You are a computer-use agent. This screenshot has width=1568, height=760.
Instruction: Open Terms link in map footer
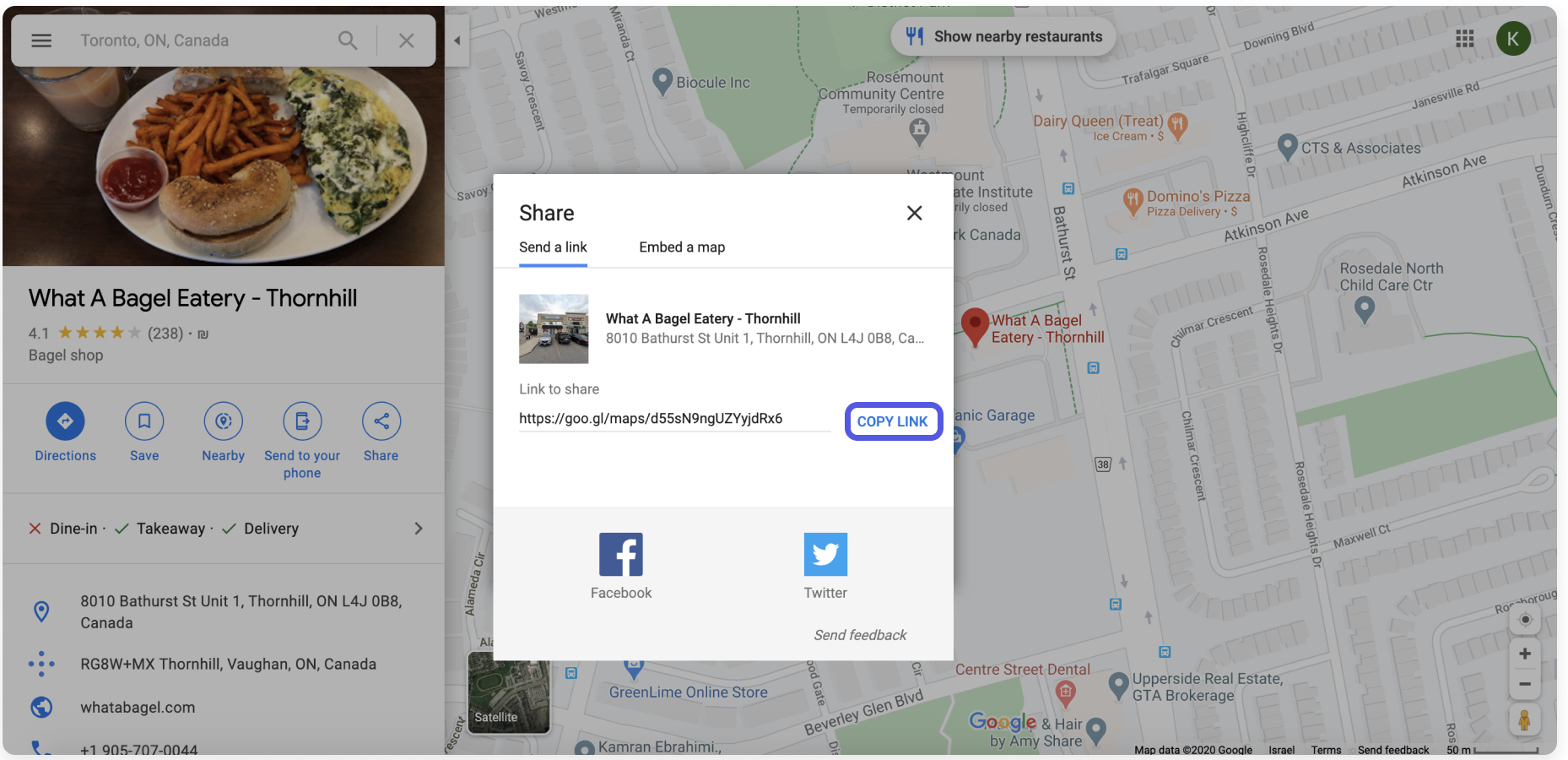point(1326,750)
